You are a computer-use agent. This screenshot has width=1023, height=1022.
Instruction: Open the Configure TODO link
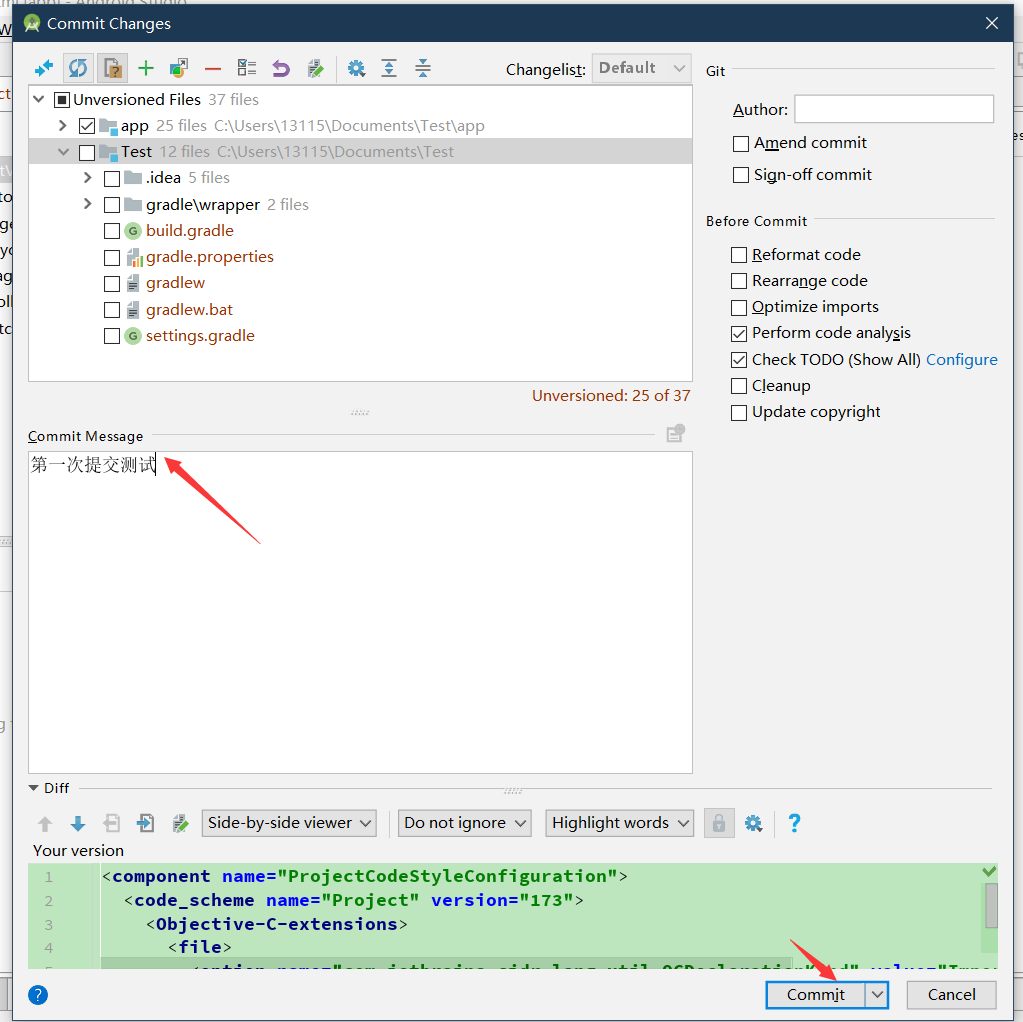click(x=962, y=360)
